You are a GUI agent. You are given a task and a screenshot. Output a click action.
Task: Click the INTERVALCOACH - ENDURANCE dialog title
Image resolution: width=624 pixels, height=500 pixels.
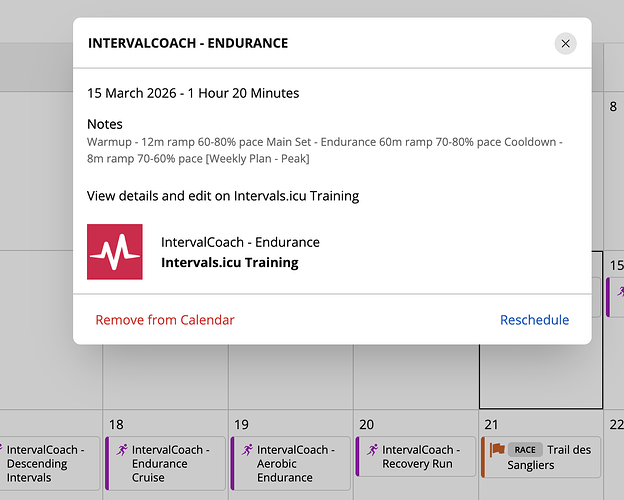coord(188,43)
